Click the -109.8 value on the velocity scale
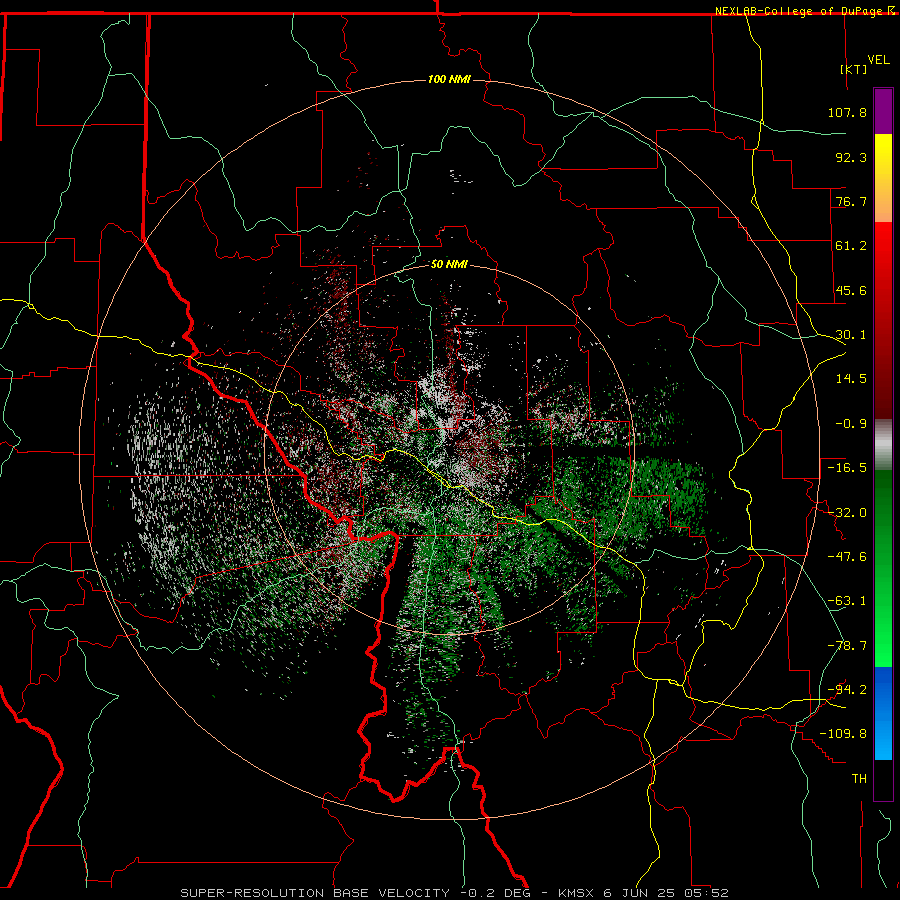This screenshot has width=900, height=900. 843,734
